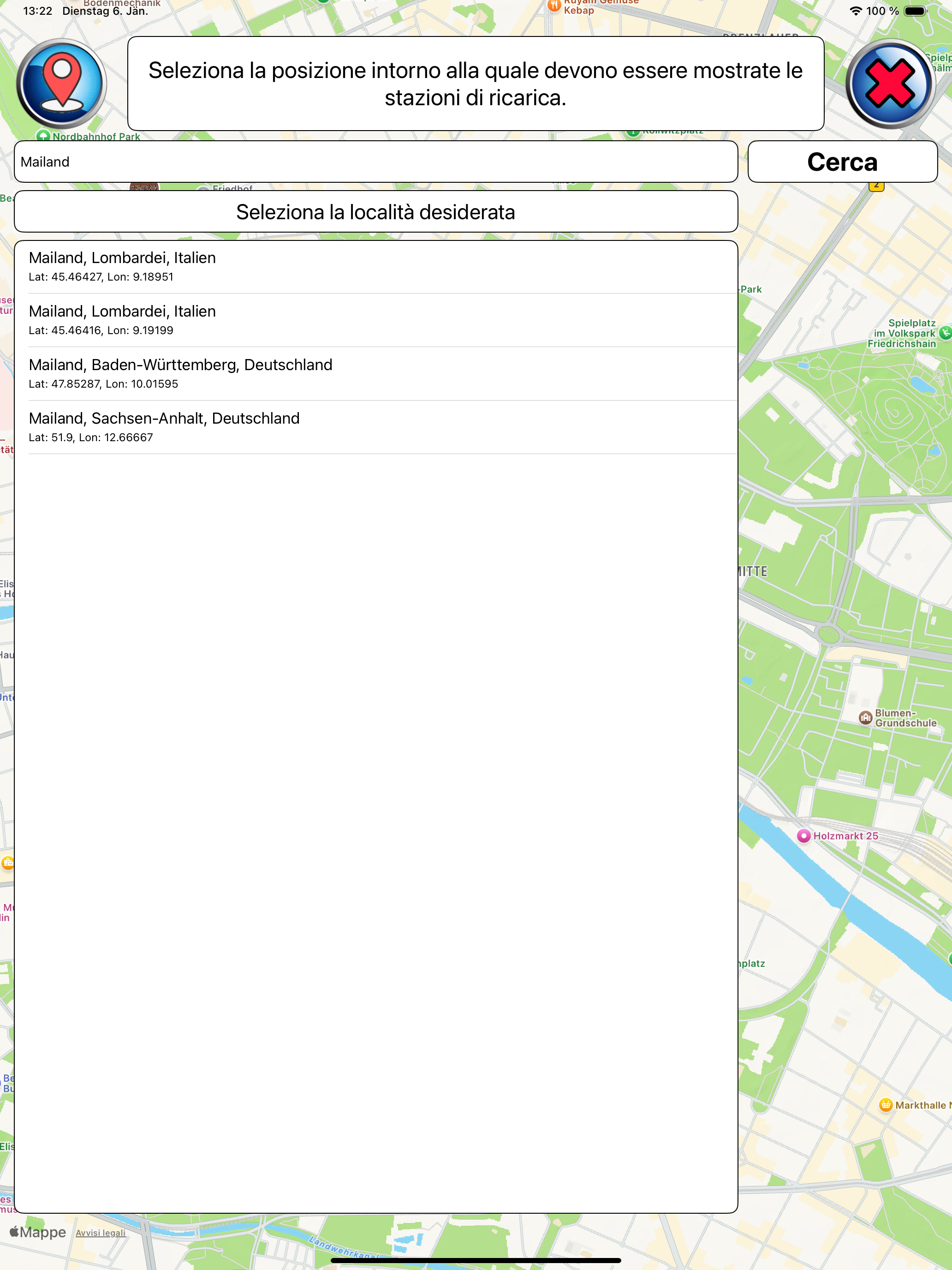The height and width of the screenshot is (1270, 952).
Task: Open the Avvisi legali link
Action: tap(101, 1233)
